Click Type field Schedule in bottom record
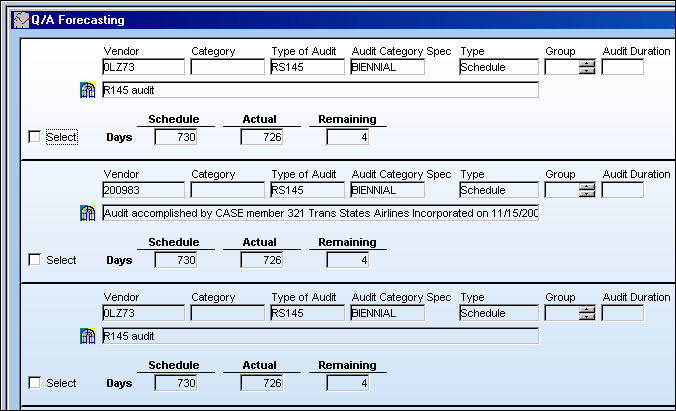Image resolution: width=676 pixels, height=411 pixels. [499, 313]
